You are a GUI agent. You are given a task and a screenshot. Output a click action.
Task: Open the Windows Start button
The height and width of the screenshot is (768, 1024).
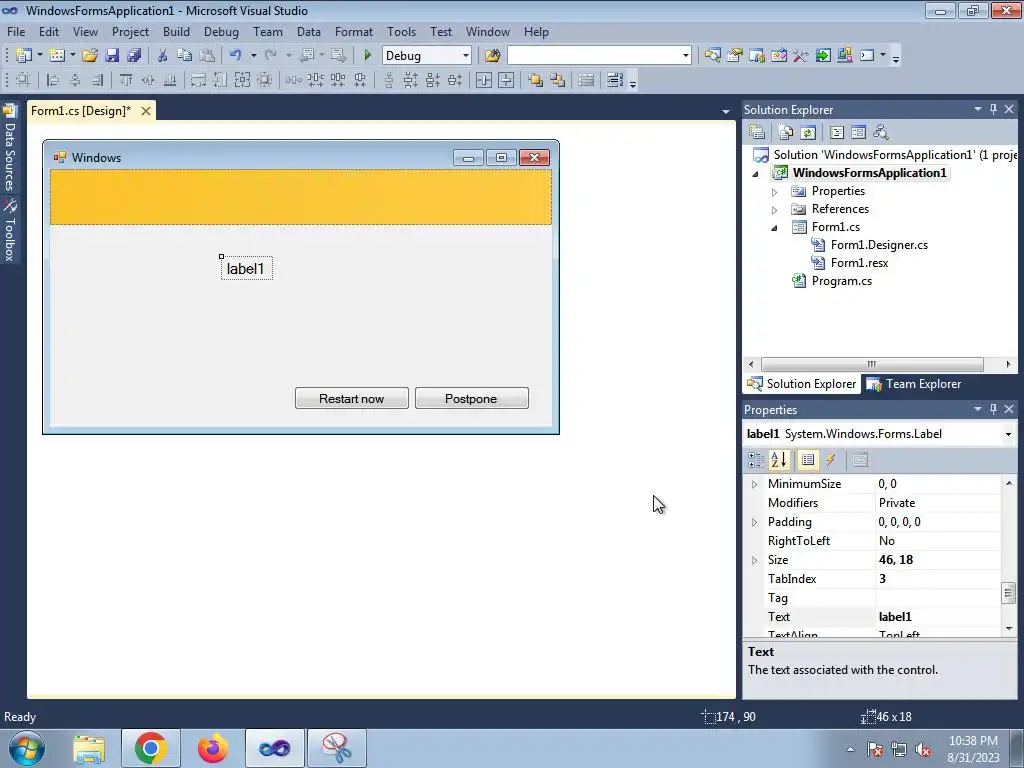(26, 748)
